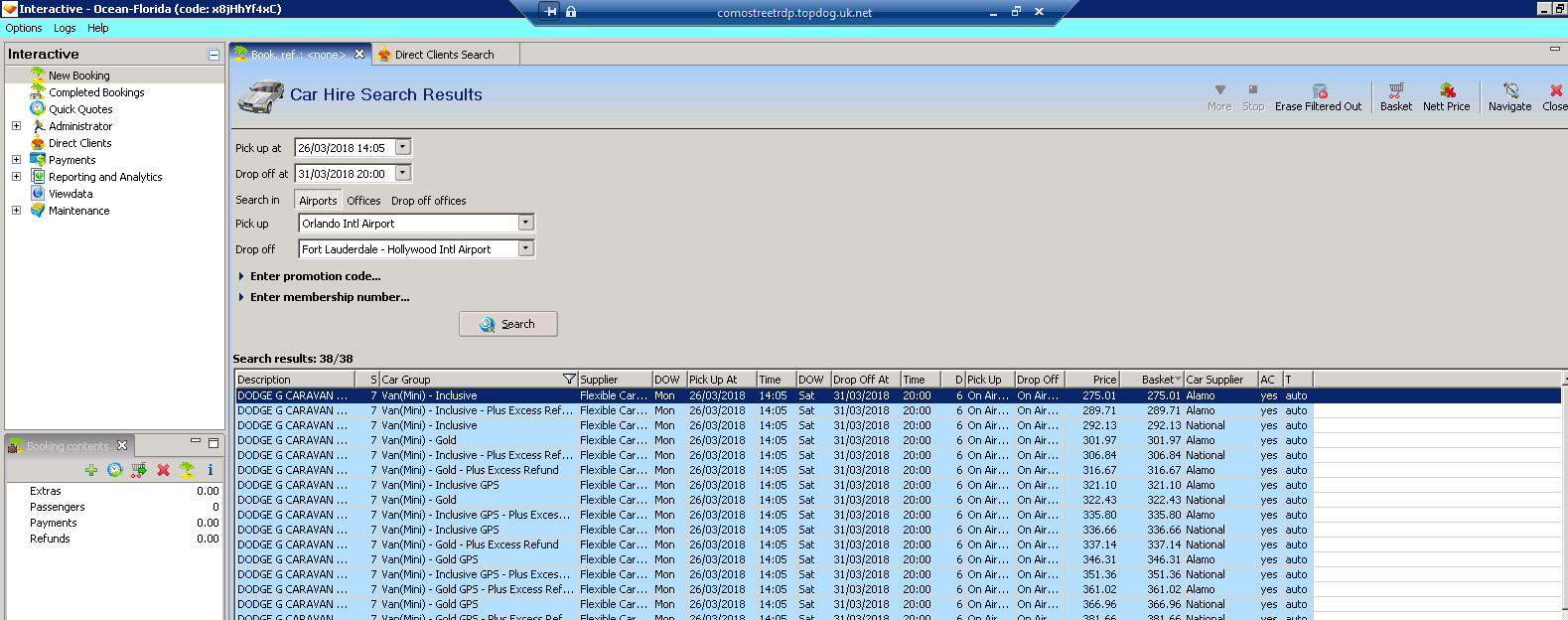Switch to Direct Clients Search tab
1568x620 pixels.
coord(444,55)
